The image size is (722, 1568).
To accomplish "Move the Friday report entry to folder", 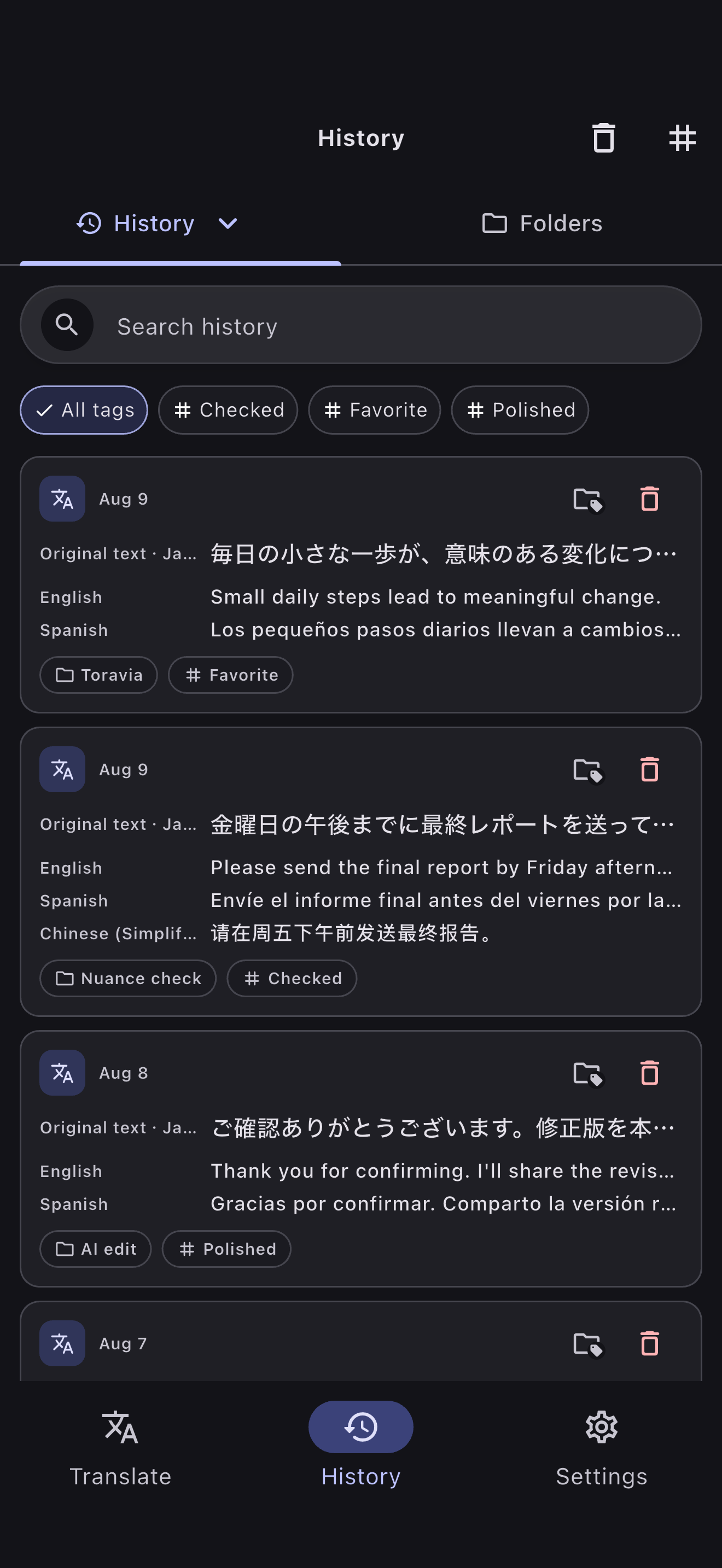I will point(588,770).
